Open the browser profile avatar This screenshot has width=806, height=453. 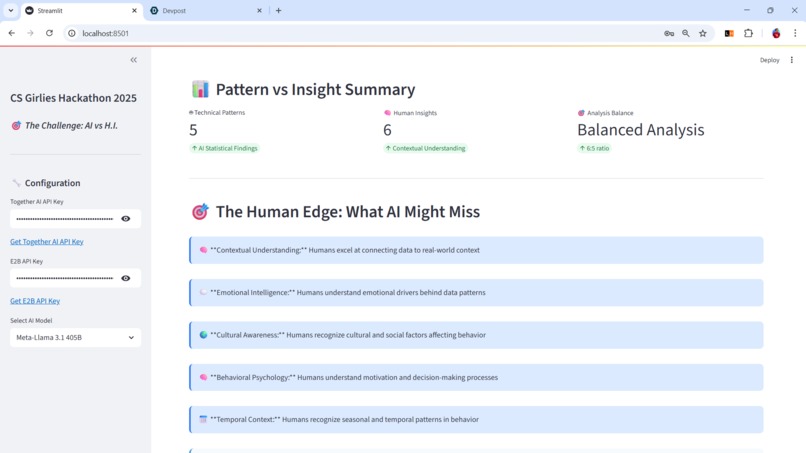point(776,33)
